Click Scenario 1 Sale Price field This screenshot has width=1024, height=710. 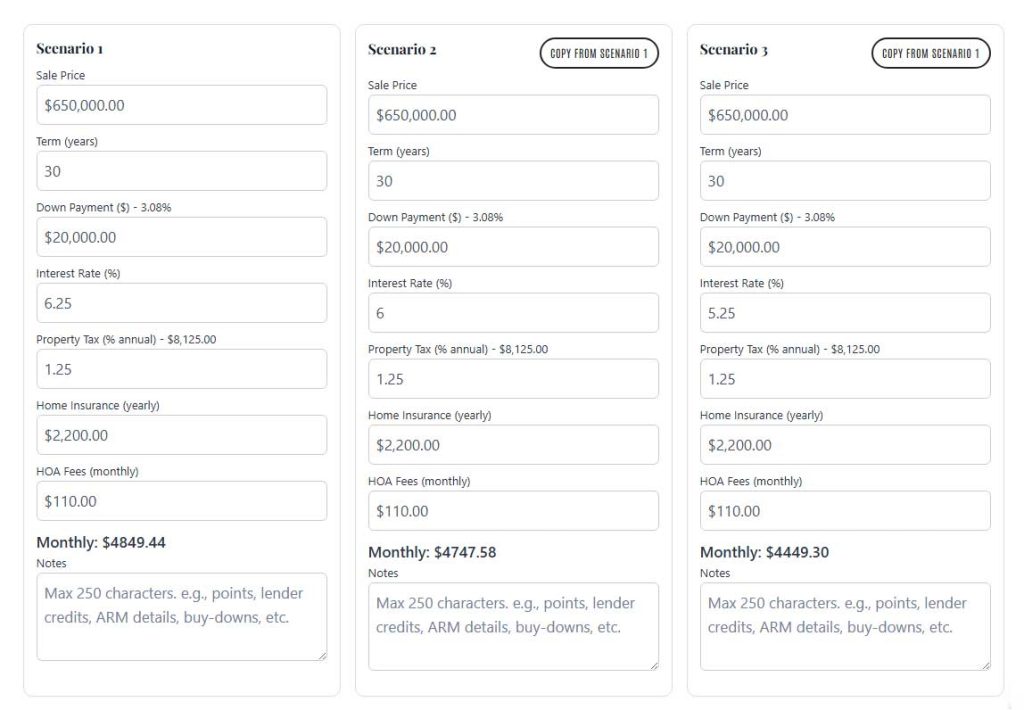181,105
